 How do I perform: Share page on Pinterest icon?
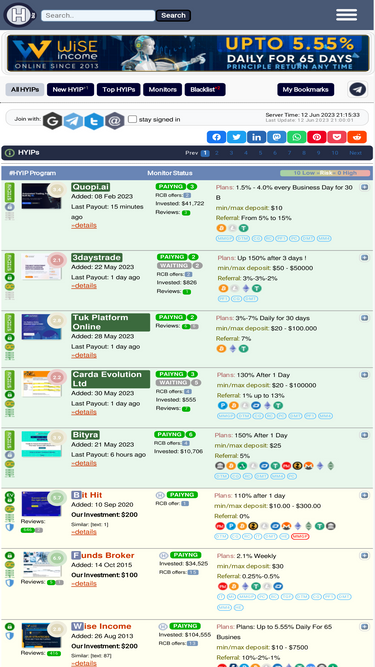click(317, 137)
